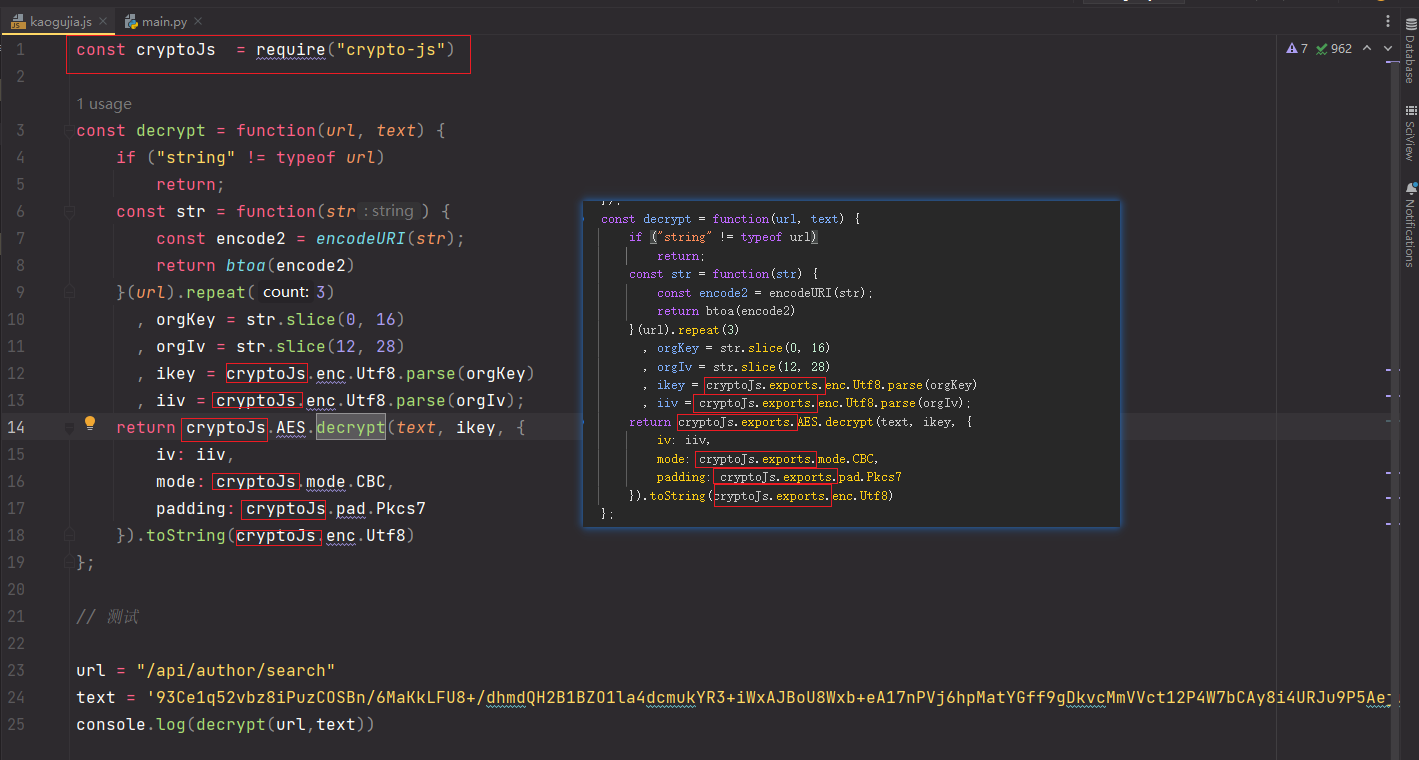Viewport: 1419px width, 760px height.
Task: Click the '// 测试' comment on line 21
Action: pyautogui.click(x=108, y=617)
